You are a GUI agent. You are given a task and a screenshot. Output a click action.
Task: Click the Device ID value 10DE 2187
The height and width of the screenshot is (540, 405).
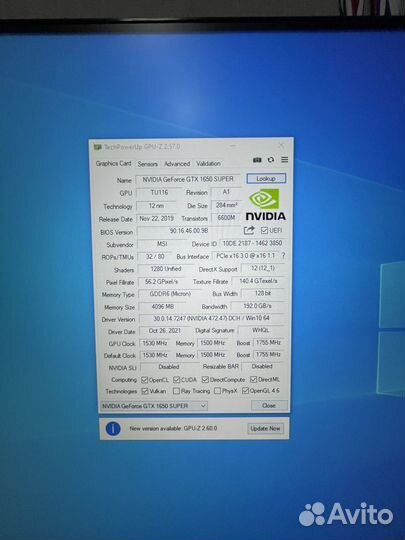point(252,243)
